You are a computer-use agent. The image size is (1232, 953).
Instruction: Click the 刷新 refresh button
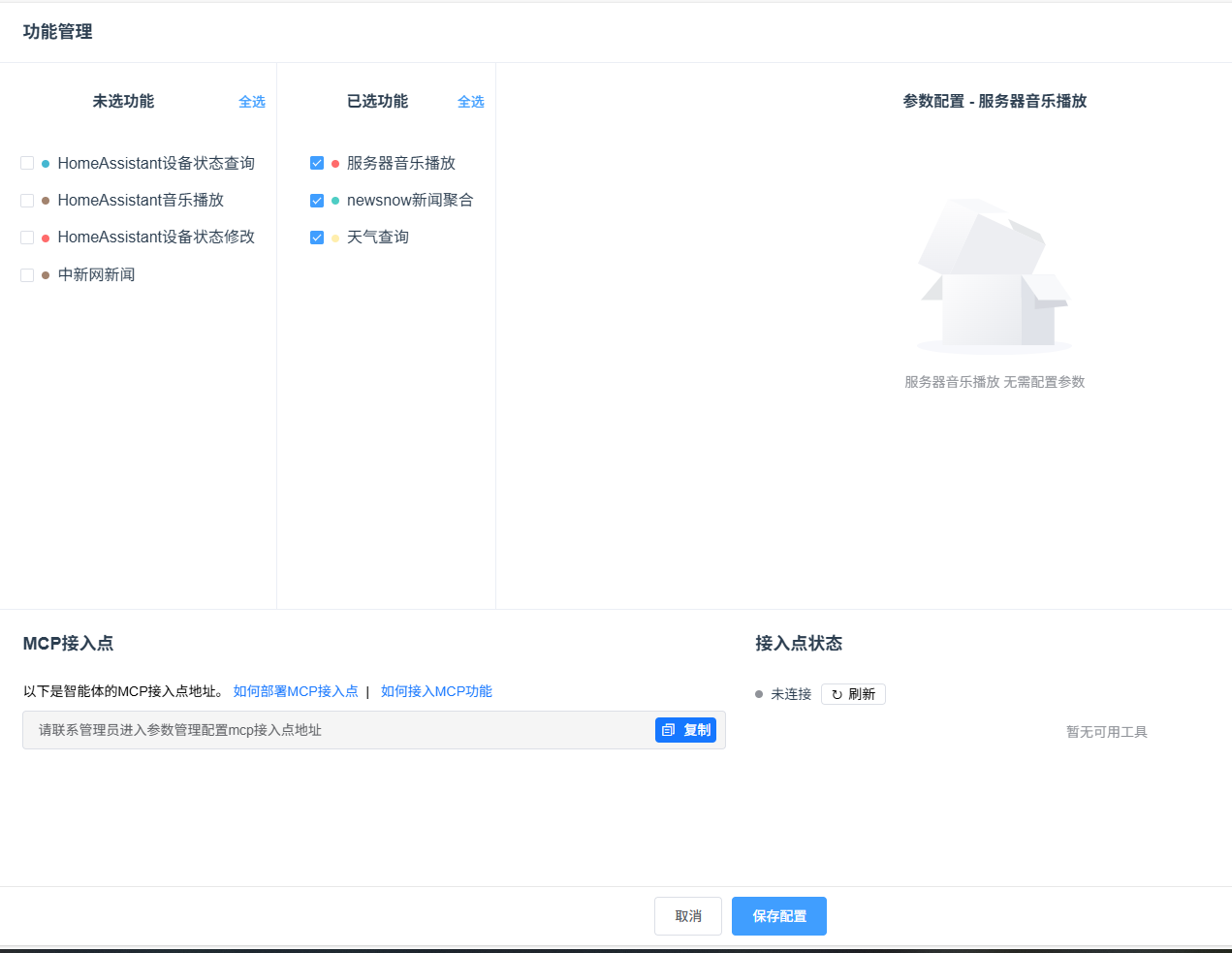pos(853,694)
